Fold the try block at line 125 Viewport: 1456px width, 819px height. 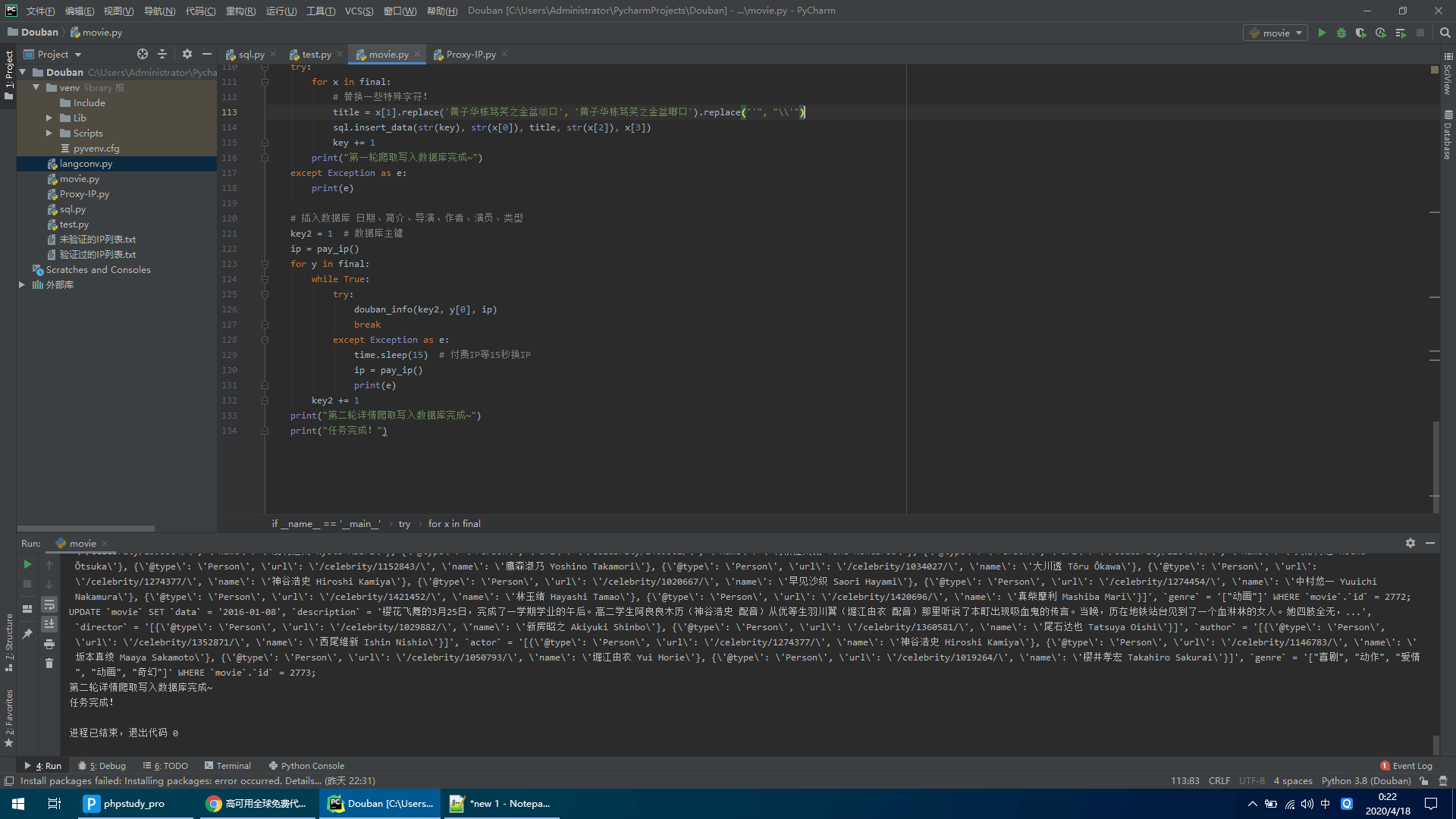(265, 294)
